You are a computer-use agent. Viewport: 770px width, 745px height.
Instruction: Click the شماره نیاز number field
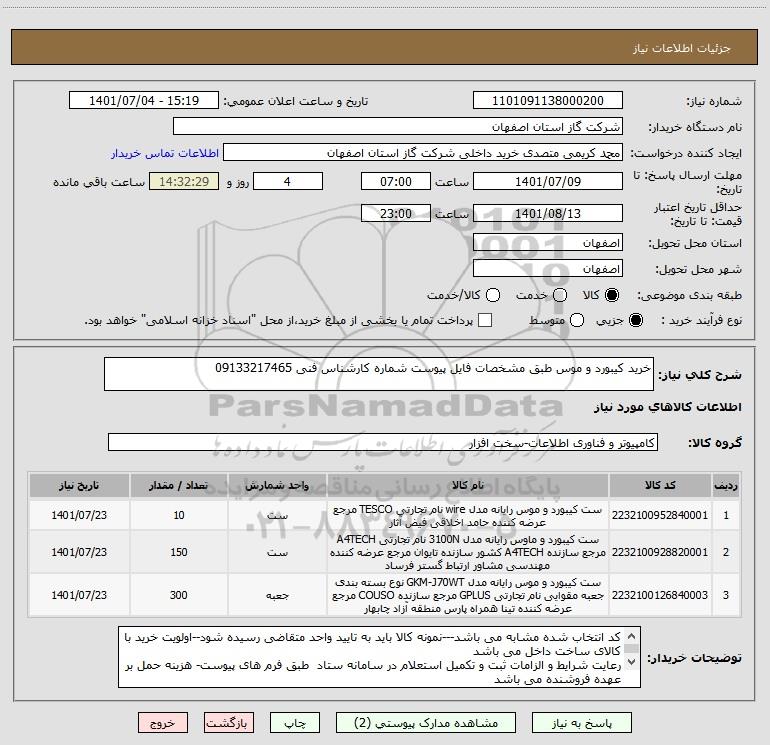click(x=548, y=101)
